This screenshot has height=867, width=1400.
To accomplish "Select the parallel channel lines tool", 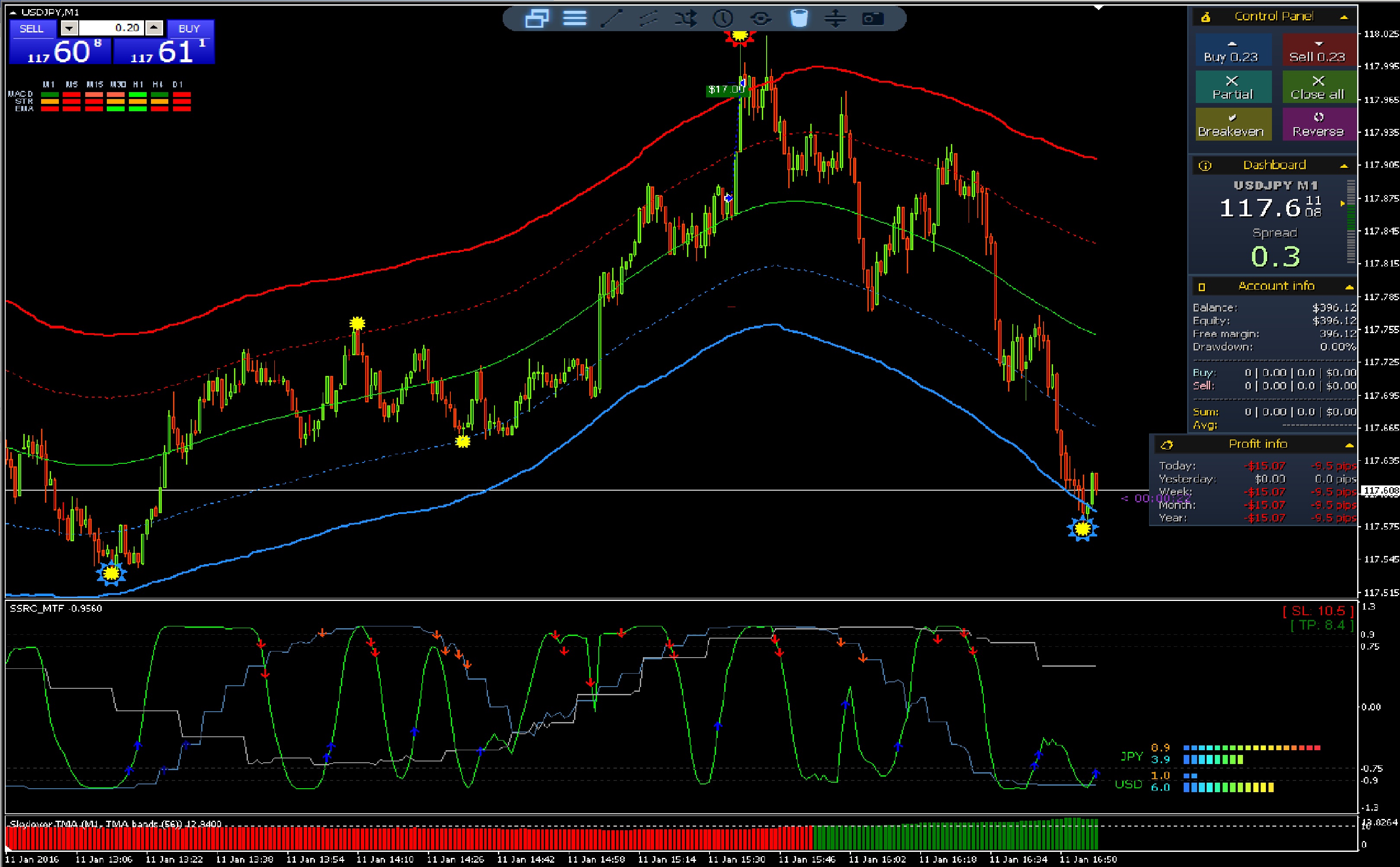I will pyautogui.click(x=649, y=19).
